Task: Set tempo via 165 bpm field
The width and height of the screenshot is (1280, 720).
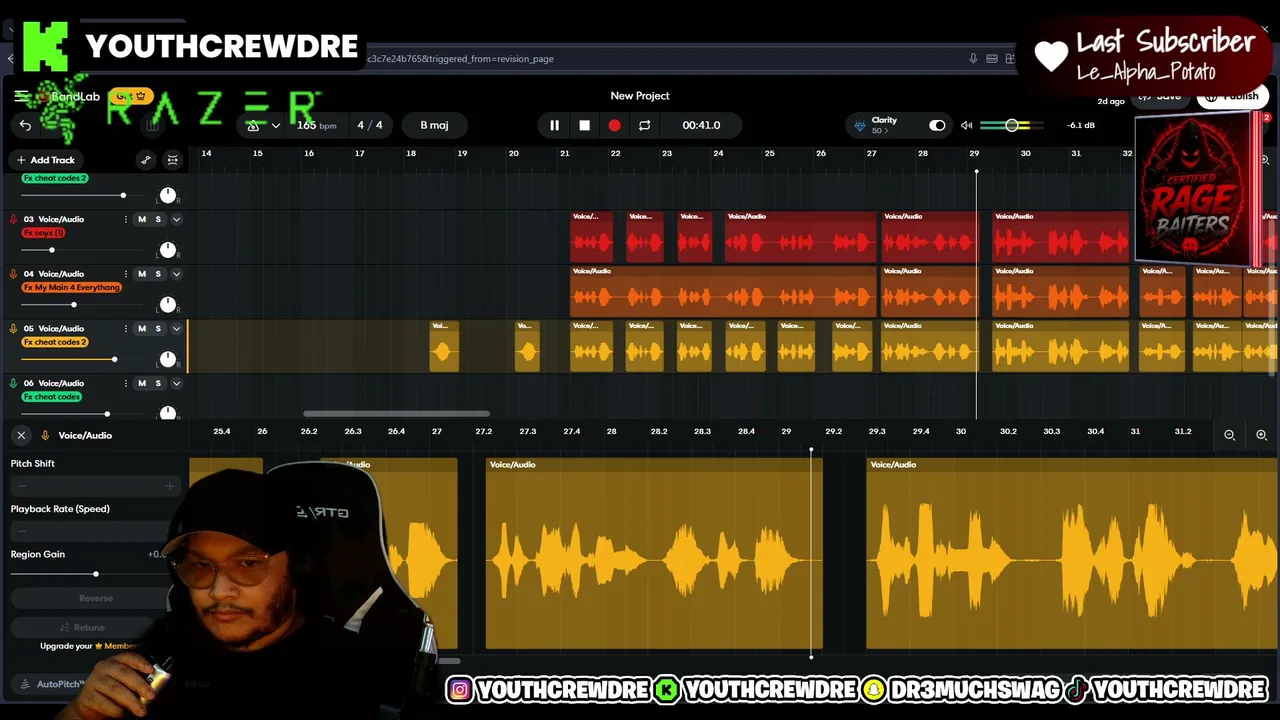Action: coord(316,125)
